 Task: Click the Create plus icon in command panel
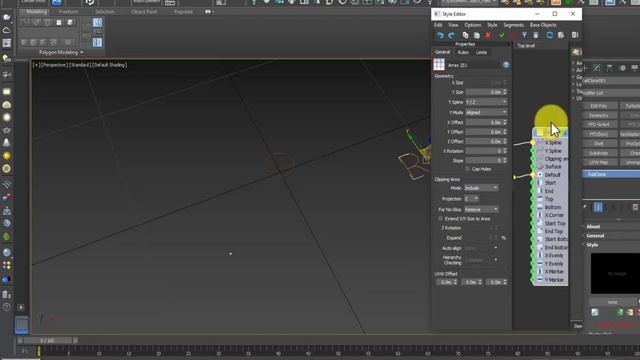pyautogui.click(x=585, y=68)
